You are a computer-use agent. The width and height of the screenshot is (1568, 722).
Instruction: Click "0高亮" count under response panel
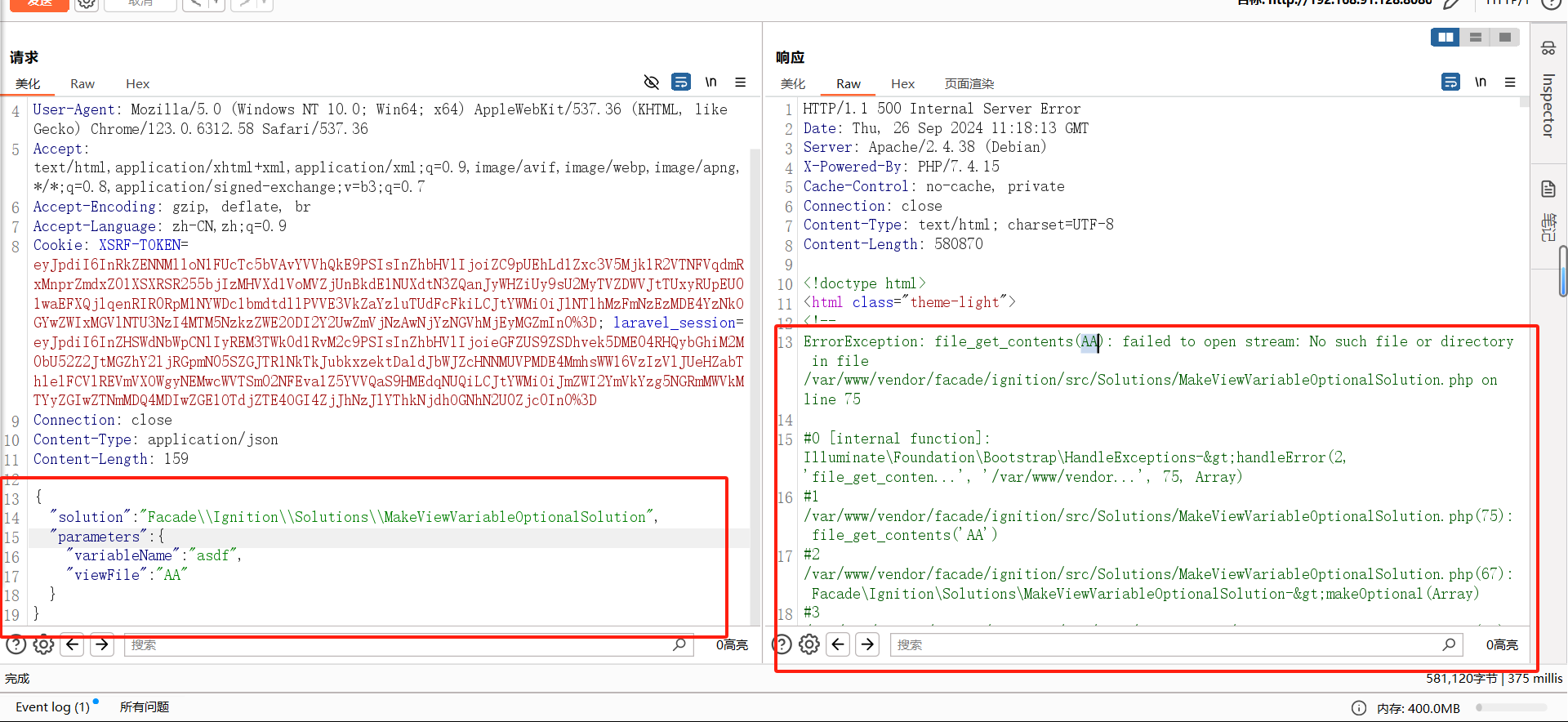point(1502,645)
